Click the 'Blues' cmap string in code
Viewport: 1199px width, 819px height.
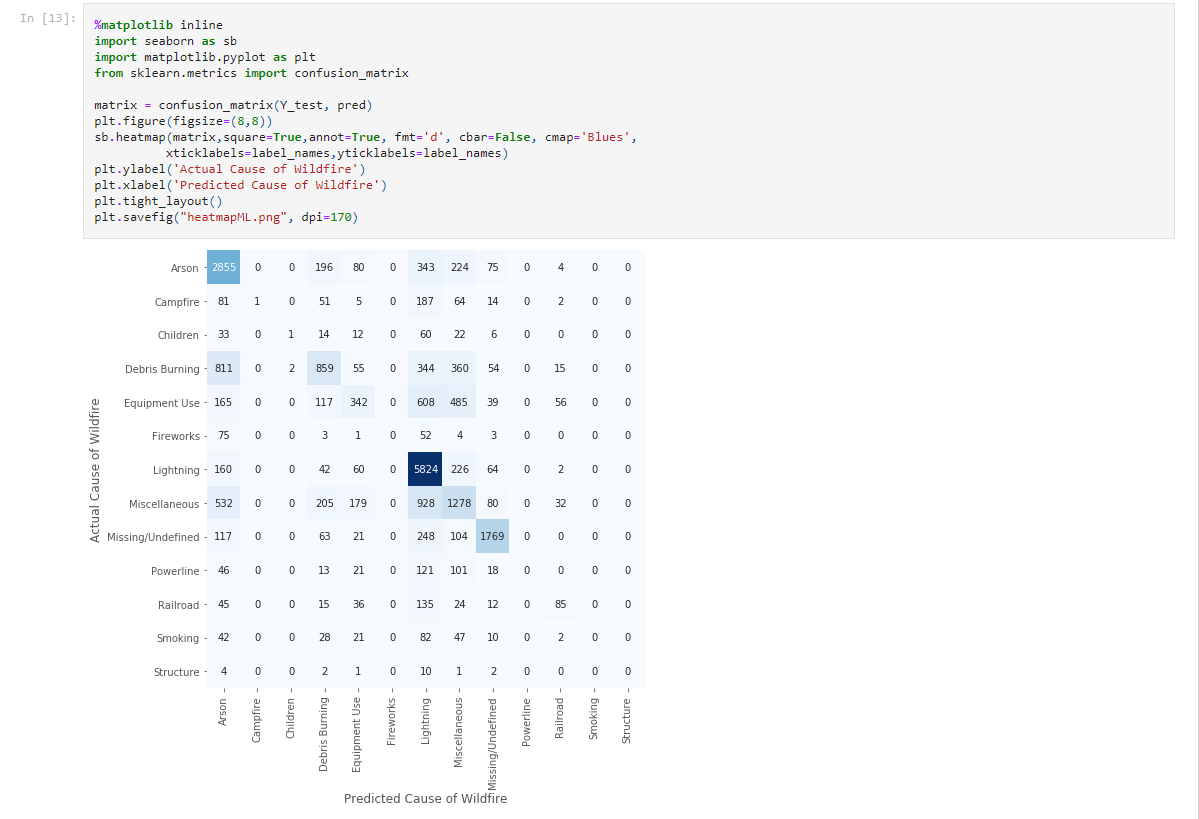pyautogui.click(x=605, y=137)
